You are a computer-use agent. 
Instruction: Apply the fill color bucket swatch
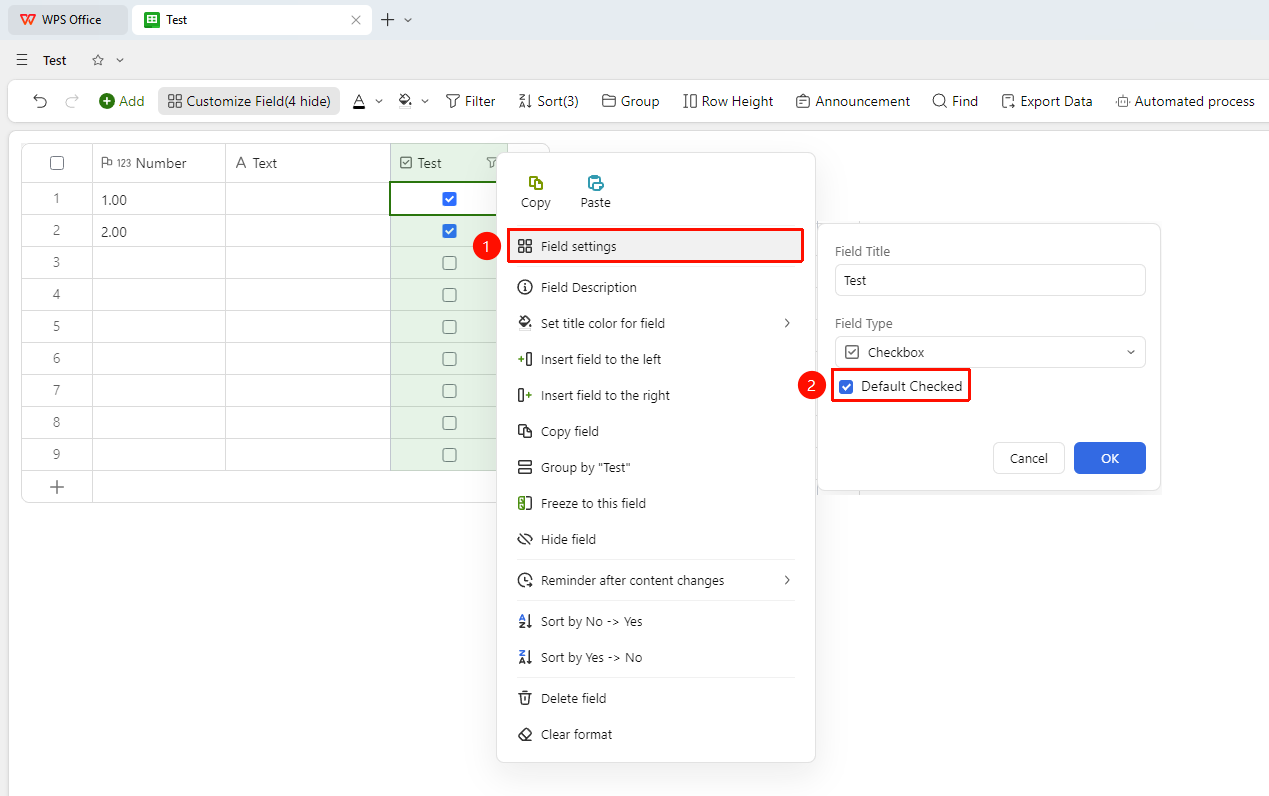click(x=405, y=101)
